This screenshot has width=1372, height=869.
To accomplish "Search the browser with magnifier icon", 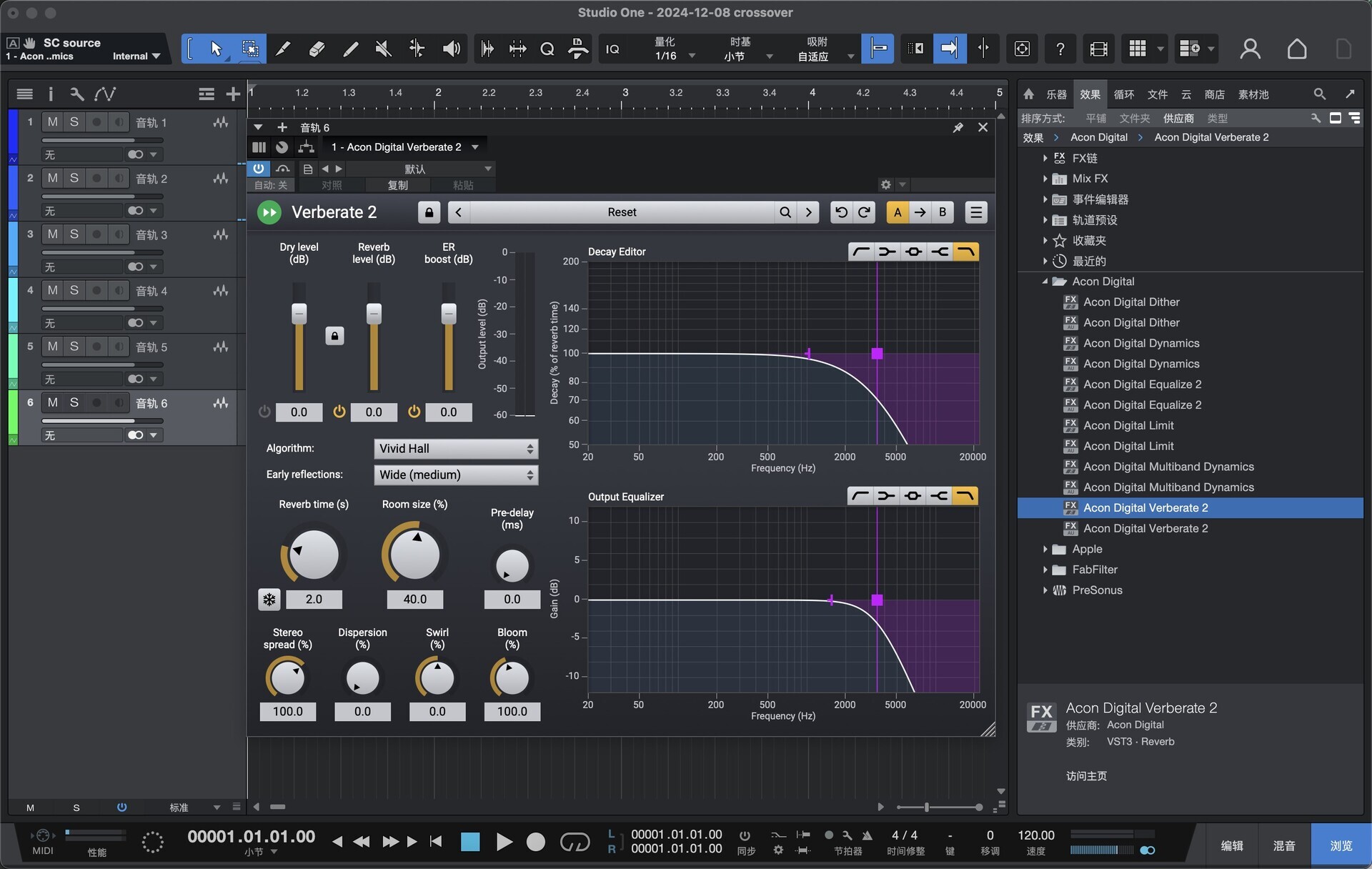I will 1319,94.
